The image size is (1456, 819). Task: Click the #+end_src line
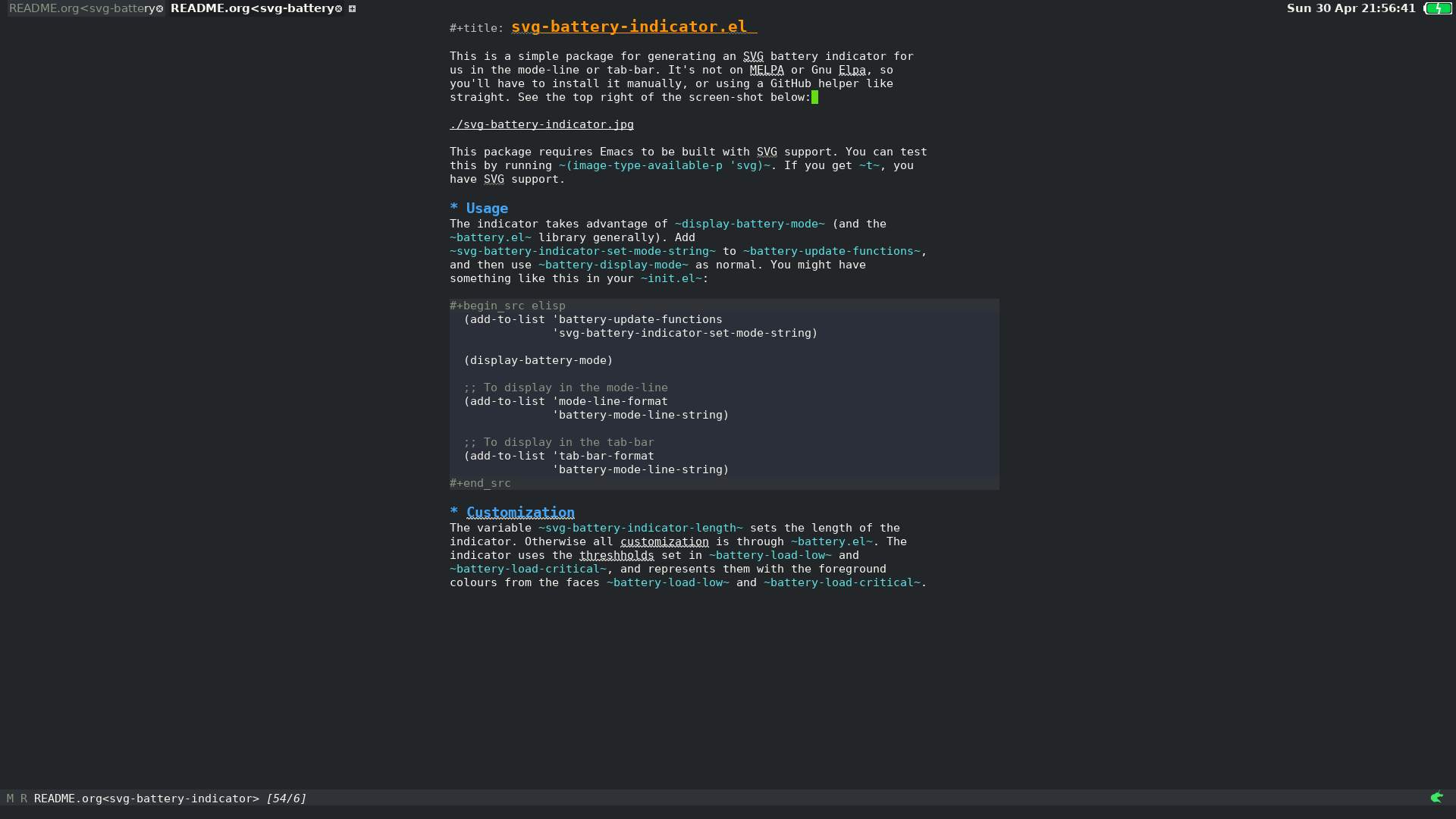480,483
